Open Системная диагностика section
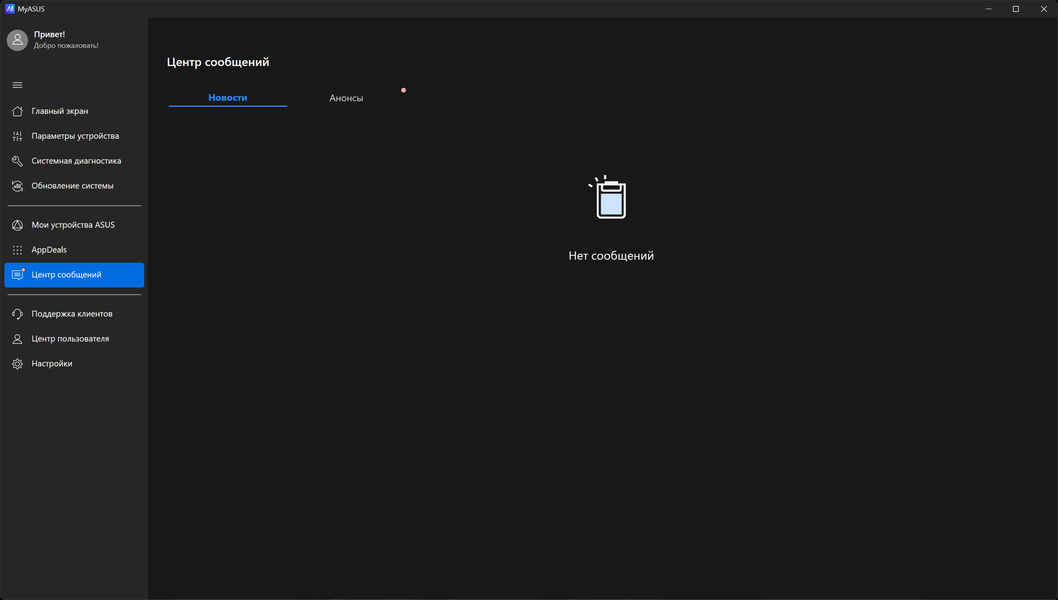 coord(74,161)
